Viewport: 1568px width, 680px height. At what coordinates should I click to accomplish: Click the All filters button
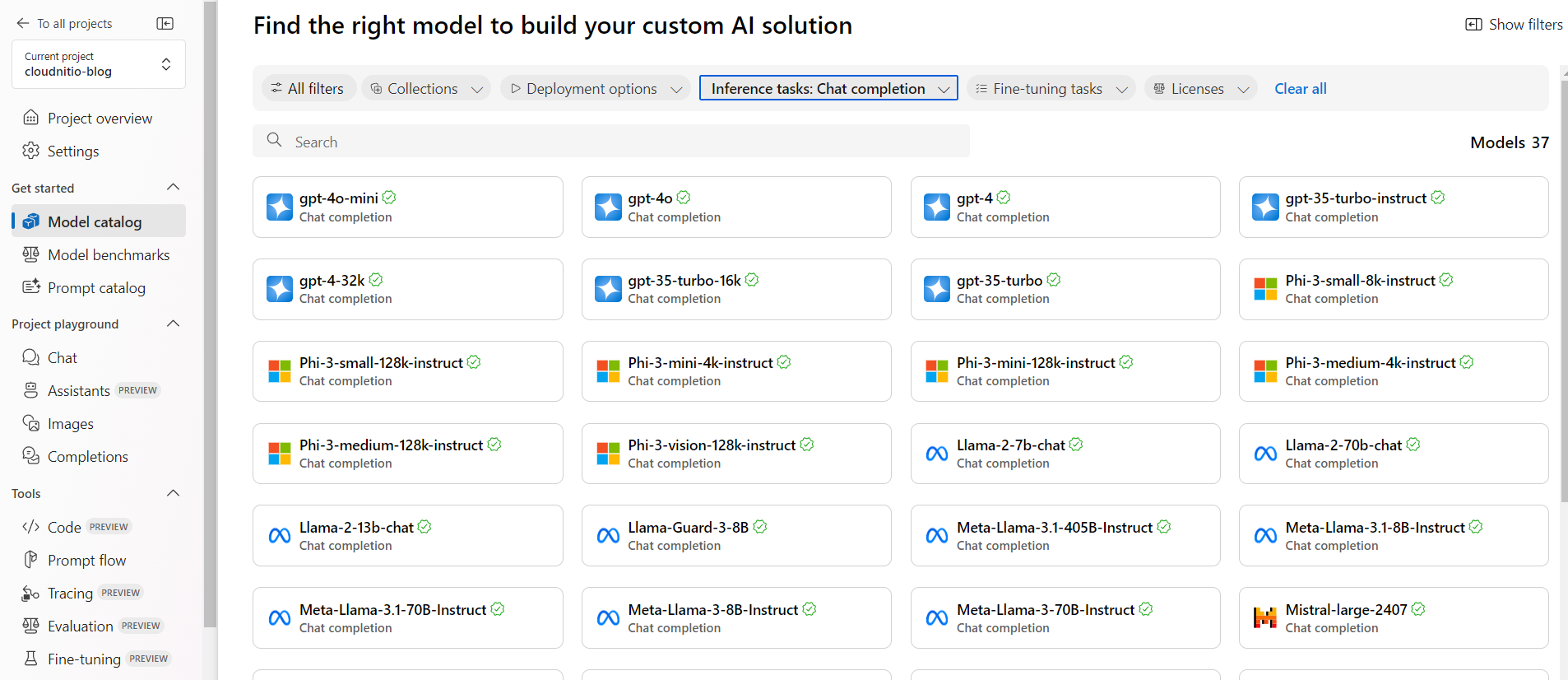click(x=308, y=88)
